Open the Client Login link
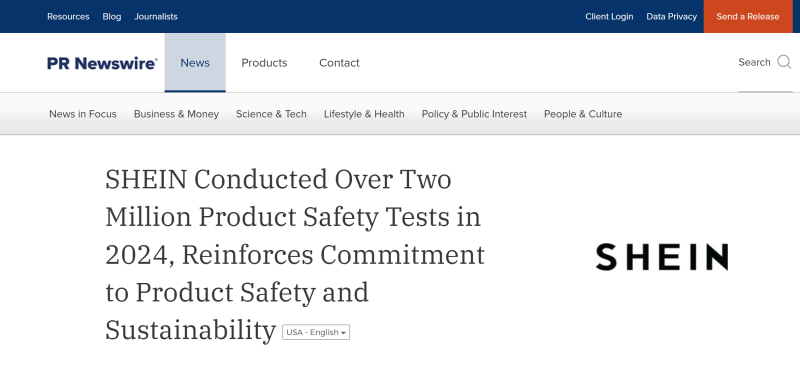 click(x=609, y=16)
